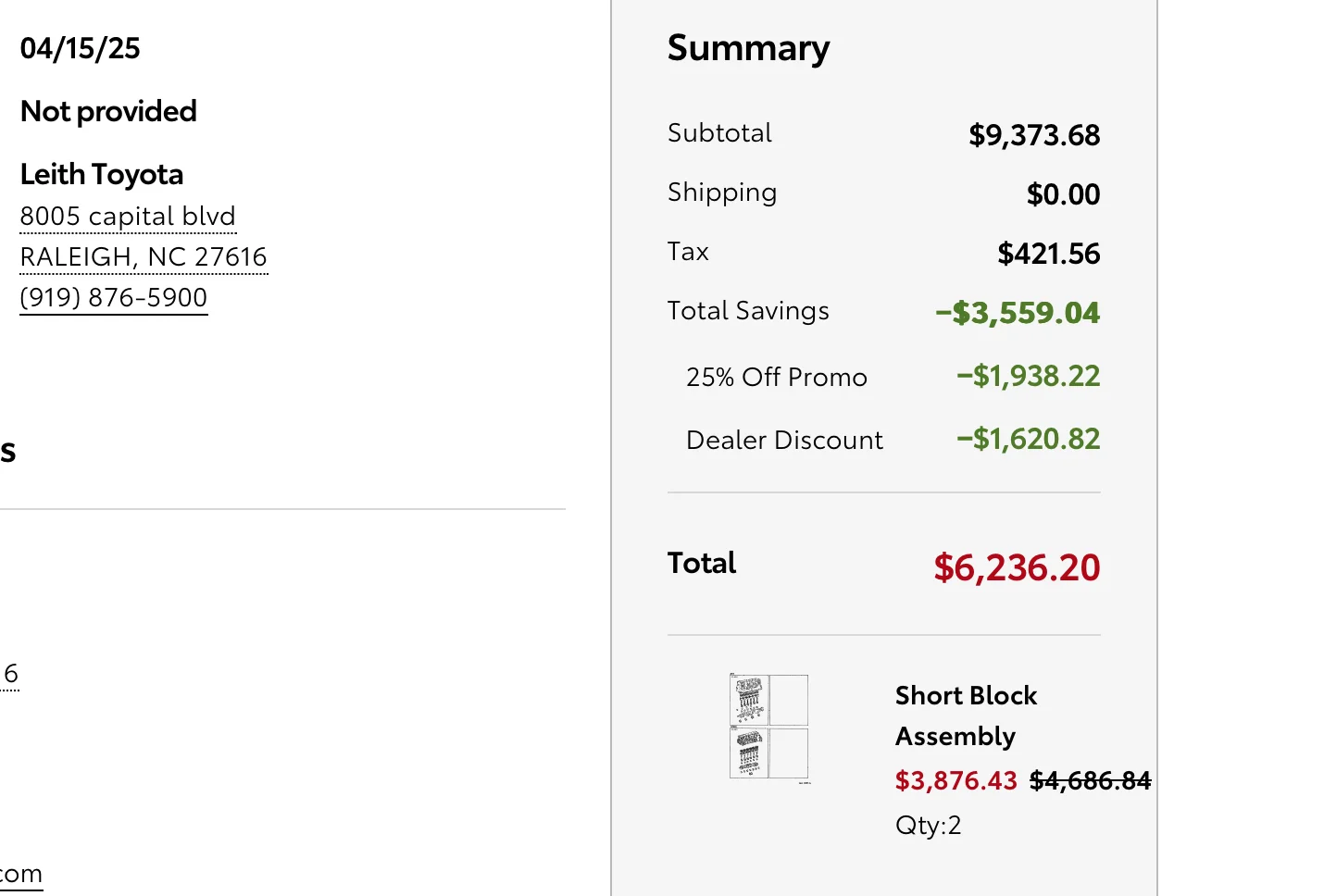This screenshot has height=896, width=1324.
Task: Click the RALEIGH, NC 27616 address line
Action: [x=144, y=257]
